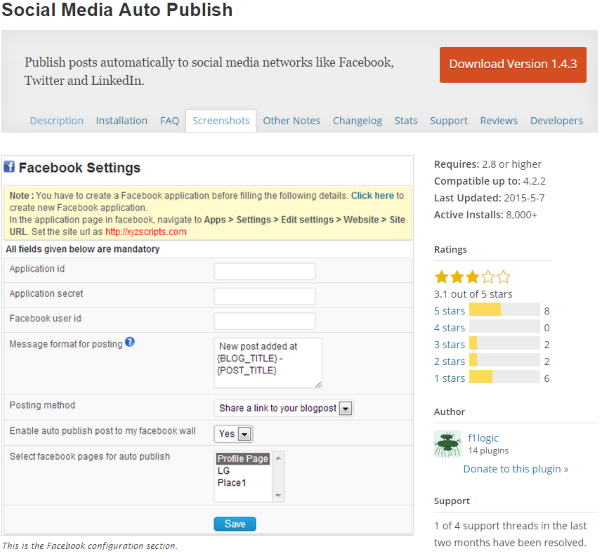Switch to the Support tab
This screenshot has height=554, width=600.
coord(448,121)
